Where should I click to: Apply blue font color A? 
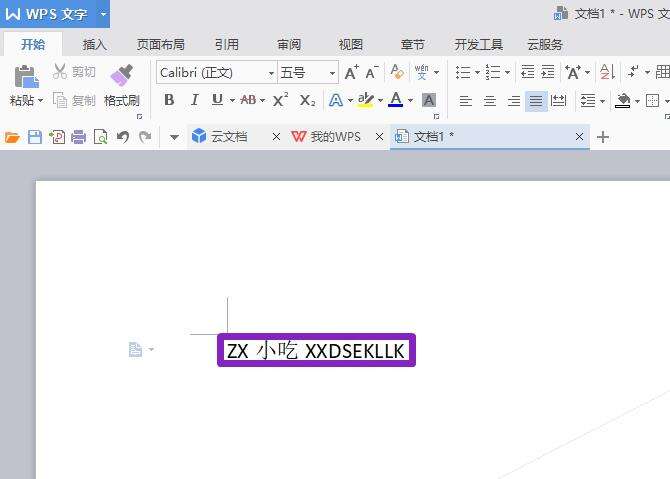pyautogui.click(x=396, y=100)
